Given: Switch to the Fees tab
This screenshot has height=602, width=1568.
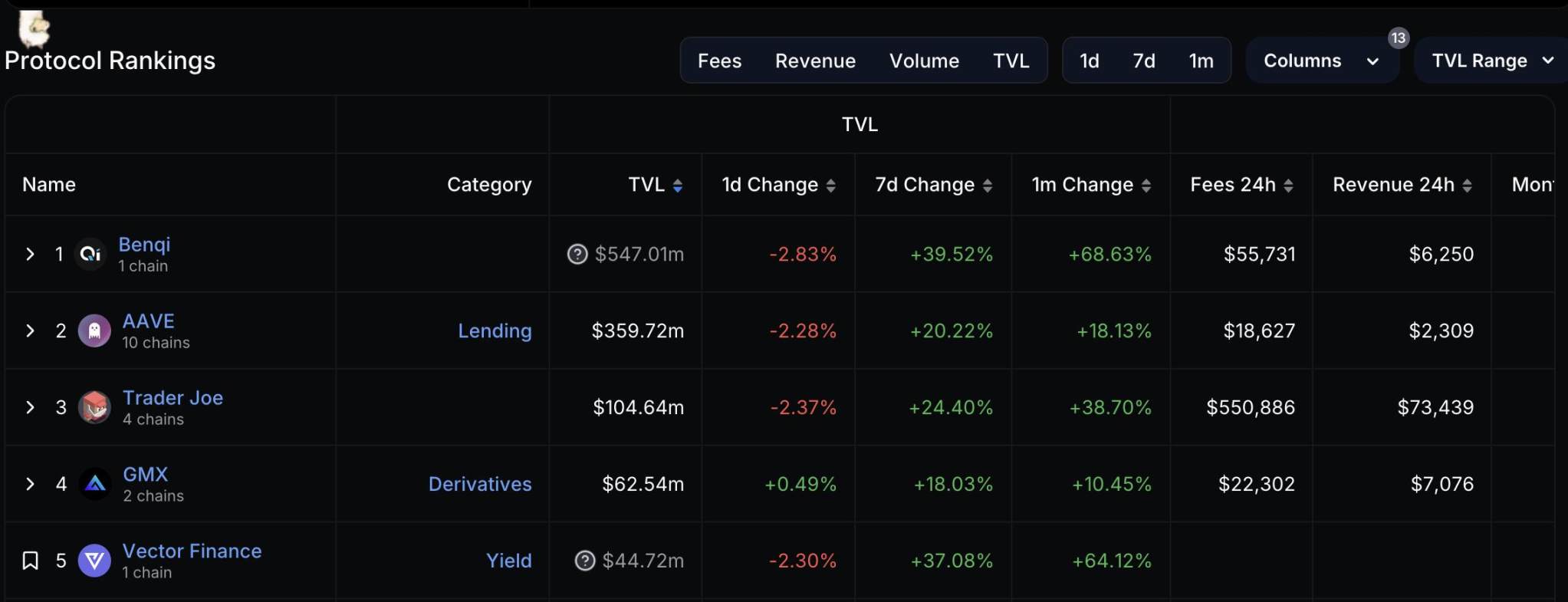Looking at the screenshot, I should 719,61.
